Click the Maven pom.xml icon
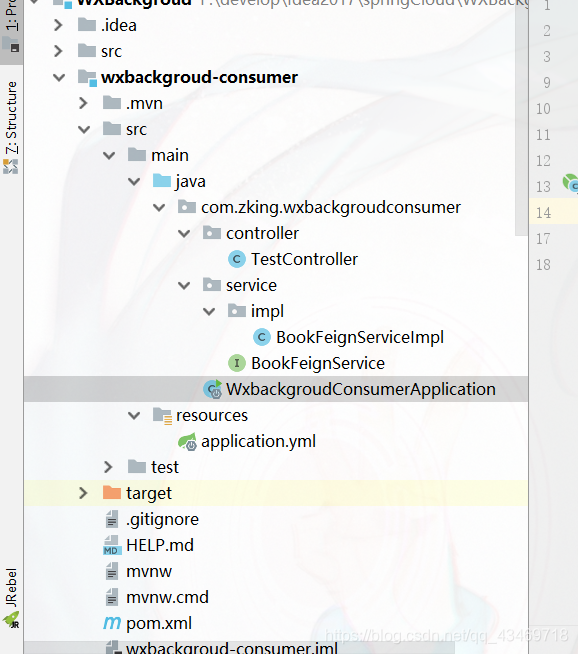 coord(112,623)
